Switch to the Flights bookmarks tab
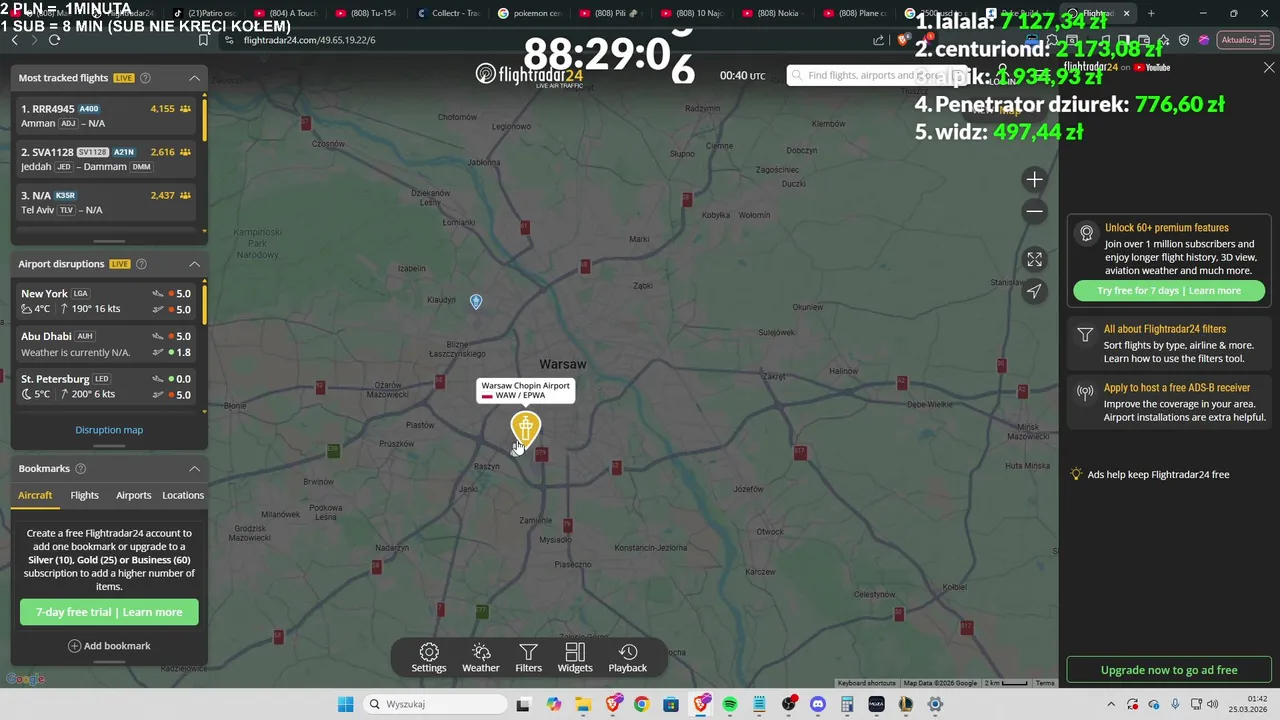Viewport: 1280px width, 720px height. [x=84, y=495]
